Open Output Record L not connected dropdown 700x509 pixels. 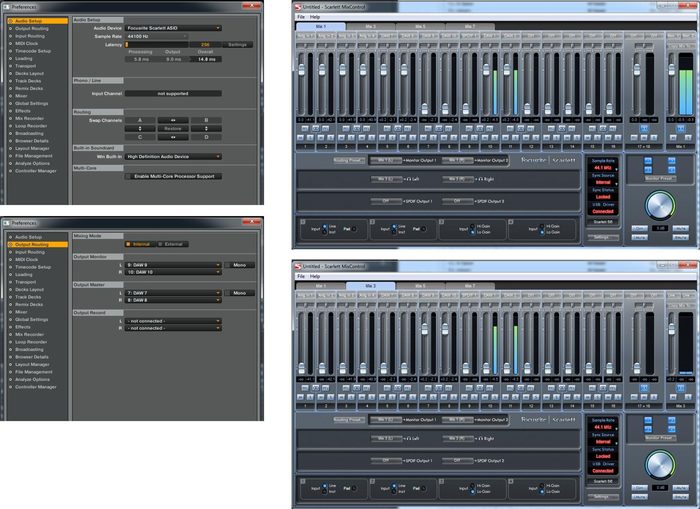point(173,321)
